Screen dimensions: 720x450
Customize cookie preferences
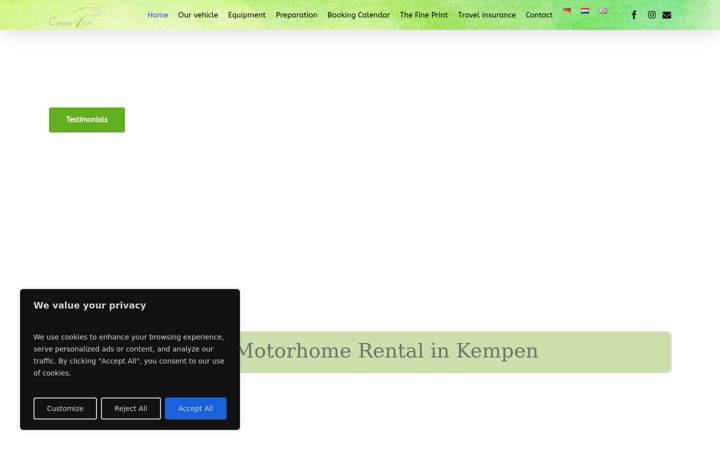tap(65, 408)
